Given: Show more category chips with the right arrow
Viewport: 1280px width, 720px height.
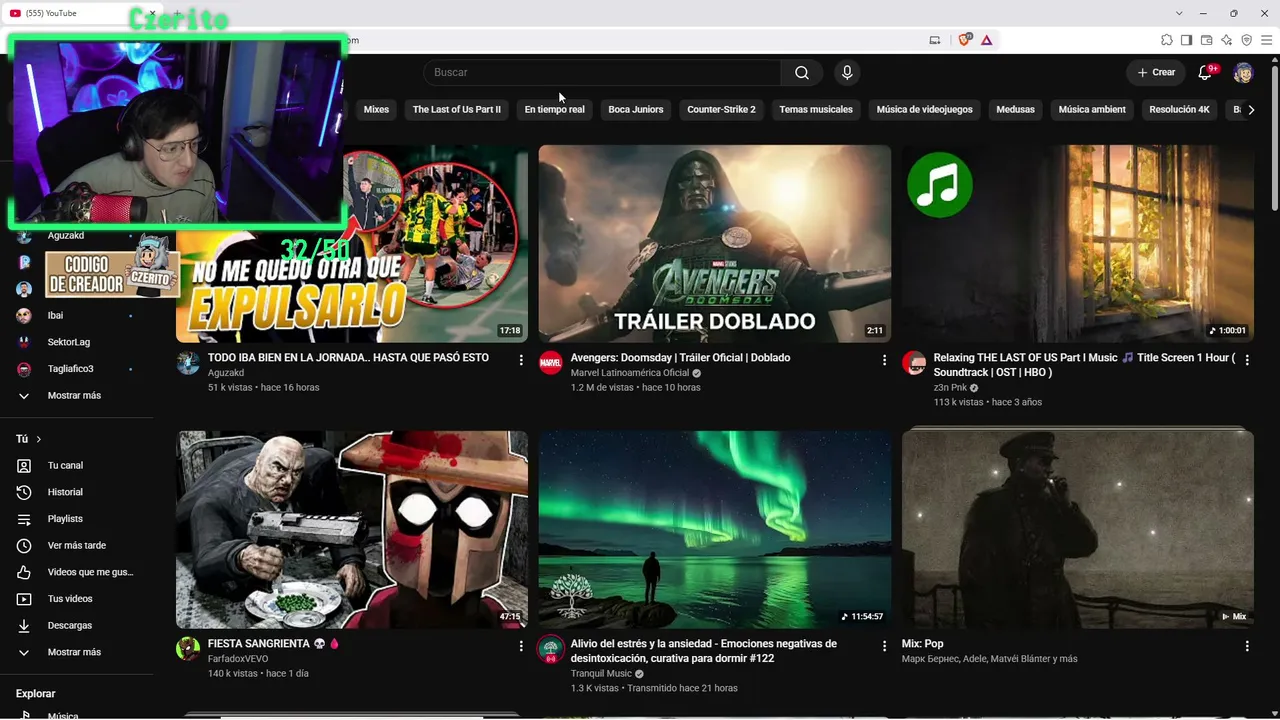Looking at the screenshot, I should pyautogui.click(x=1250, y=110).
